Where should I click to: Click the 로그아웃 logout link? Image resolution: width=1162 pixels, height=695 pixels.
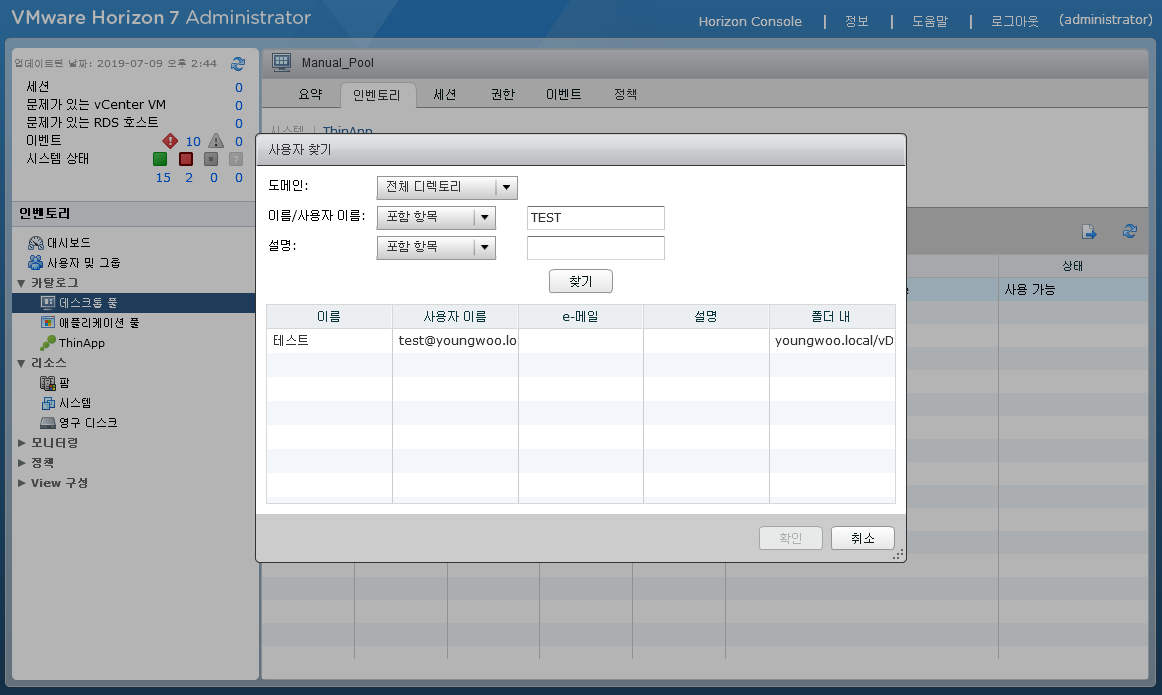tap(1015, 21)
